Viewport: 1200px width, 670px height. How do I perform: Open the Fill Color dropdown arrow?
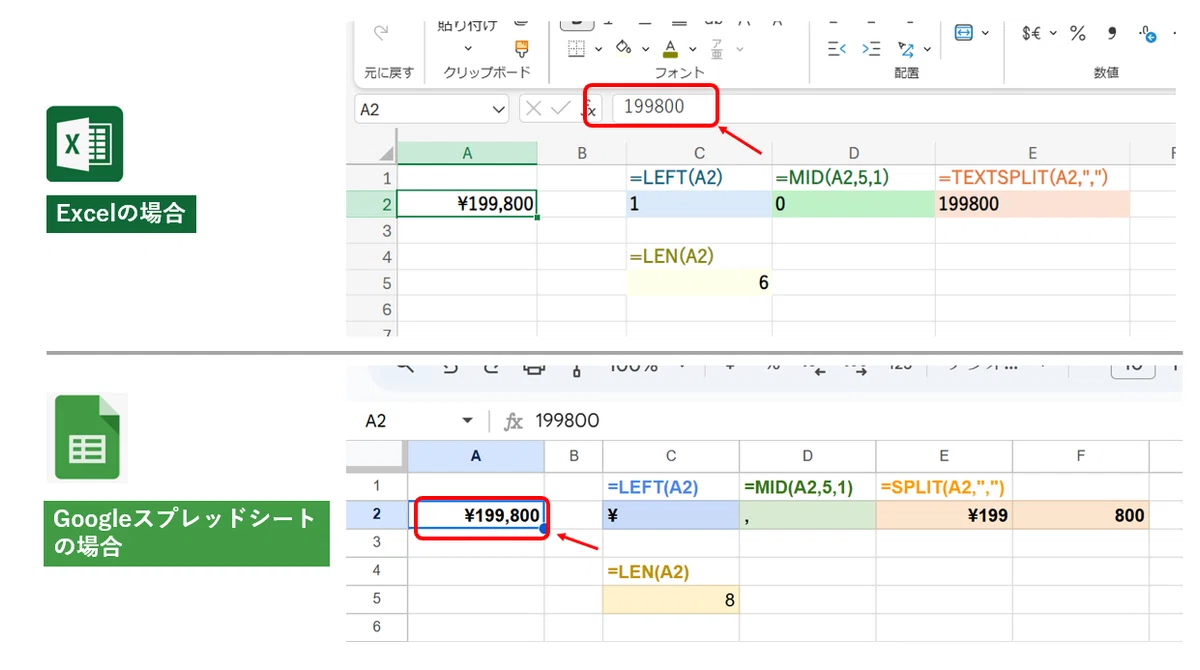pos(646,48)
